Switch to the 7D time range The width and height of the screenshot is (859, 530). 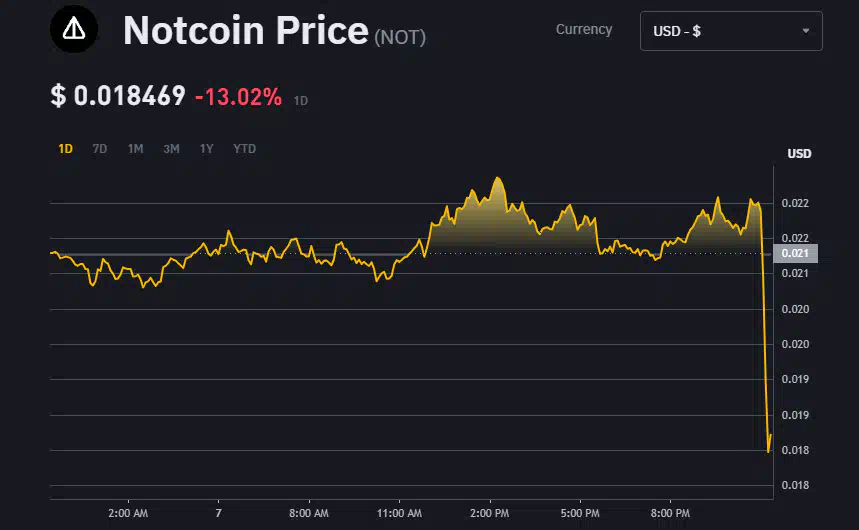tap(100, 149)
